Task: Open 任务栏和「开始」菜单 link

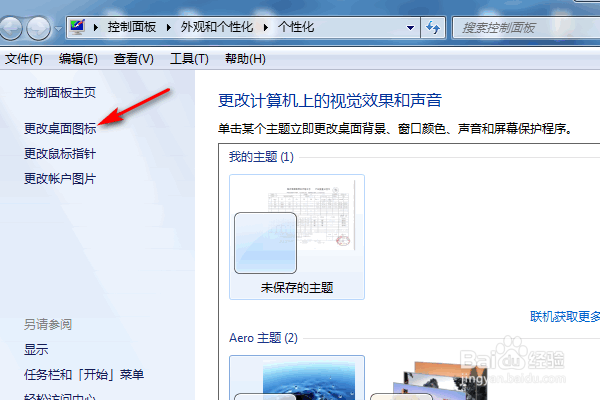Action: click(84, 374)
